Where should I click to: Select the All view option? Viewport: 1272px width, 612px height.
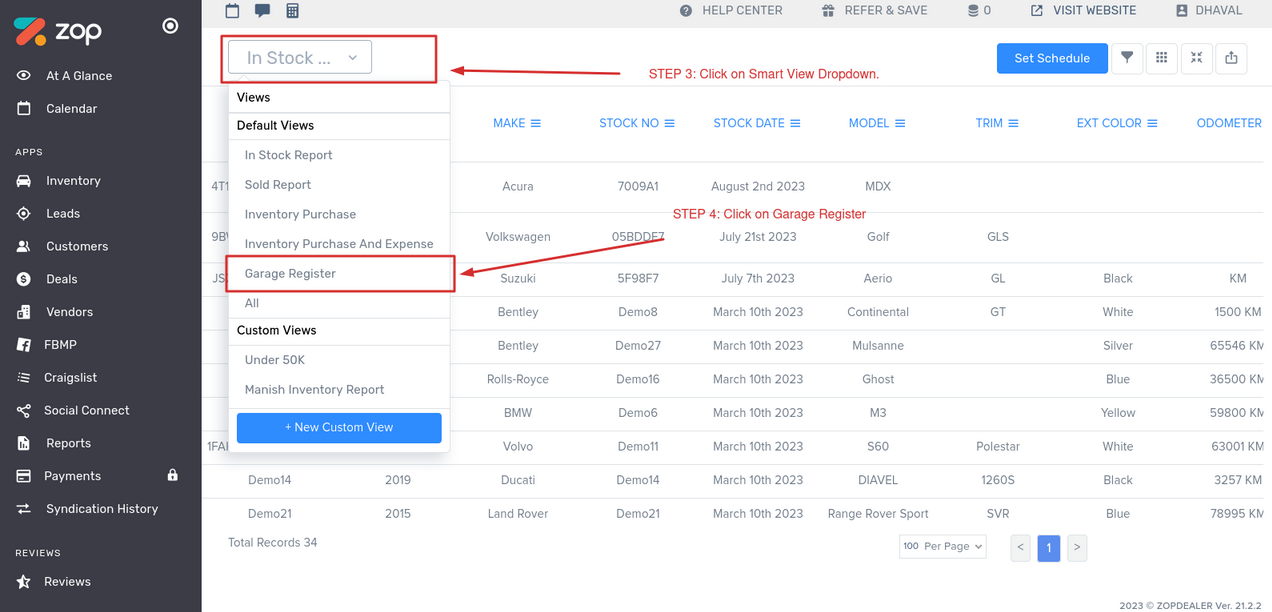[252, 303]
